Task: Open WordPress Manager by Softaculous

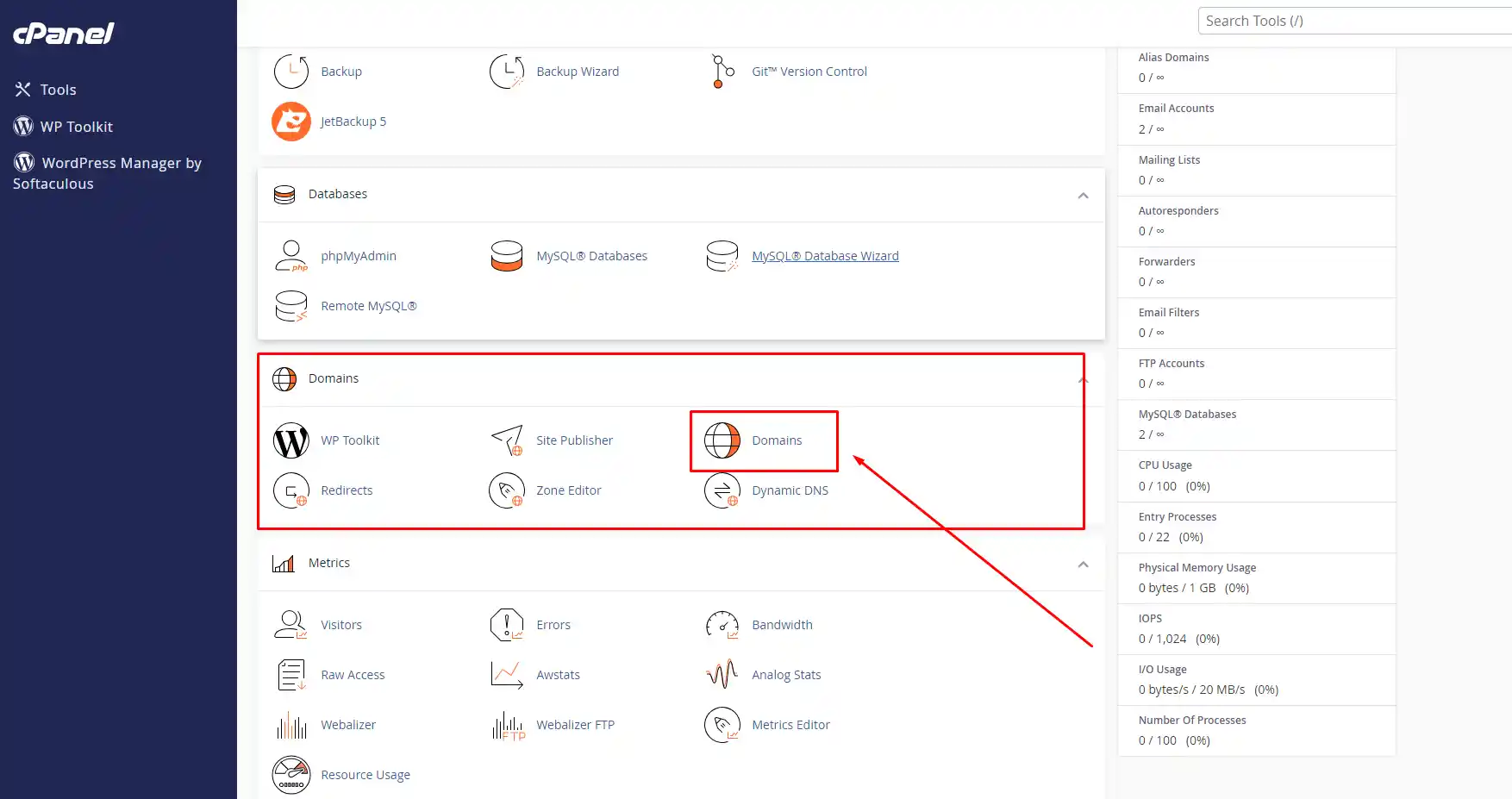Action: point(107,173)
